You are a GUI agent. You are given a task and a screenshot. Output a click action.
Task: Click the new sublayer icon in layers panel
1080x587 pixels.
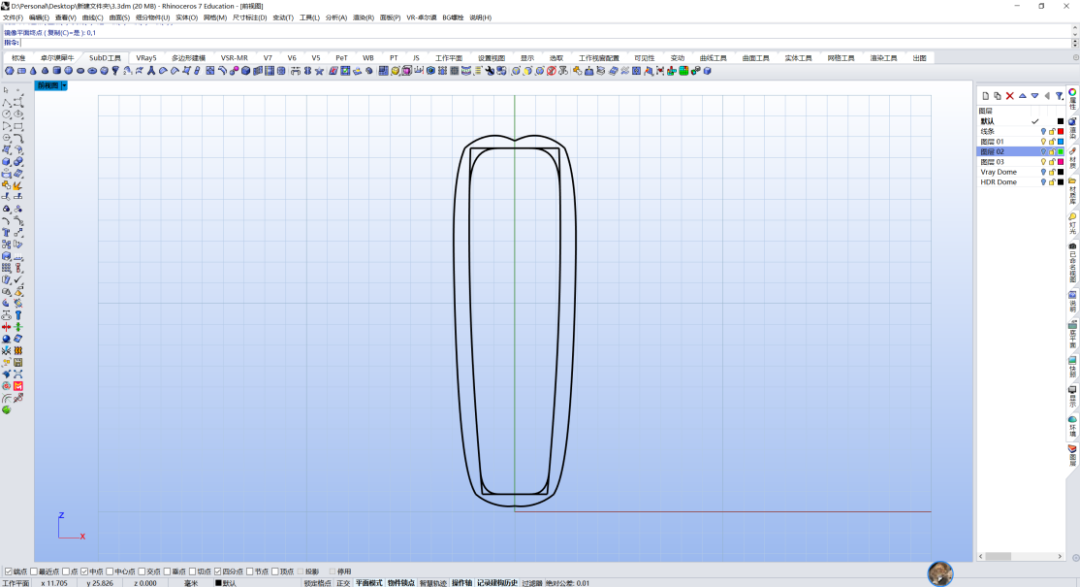pyautogui.click(x=997, y=96)
